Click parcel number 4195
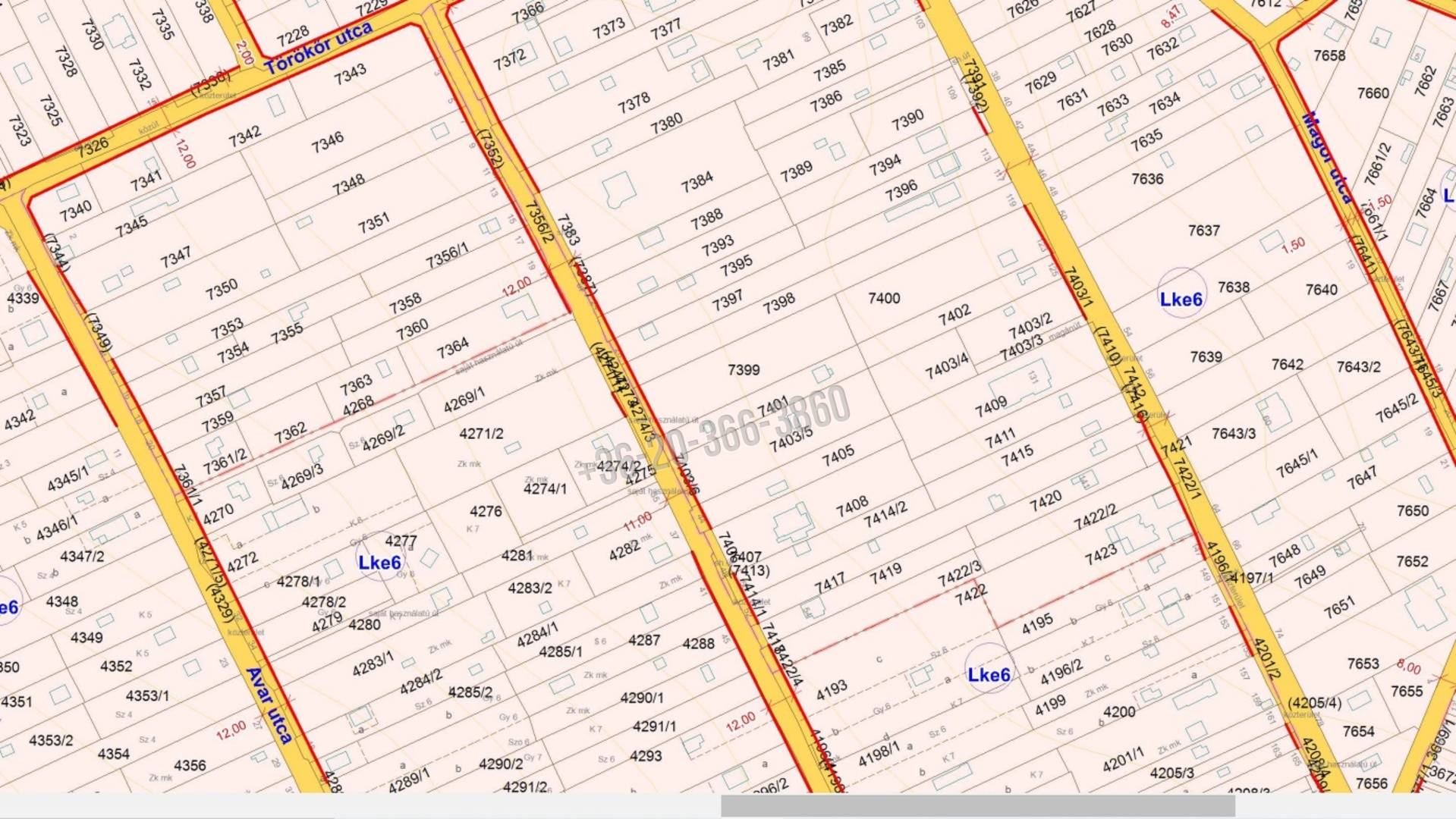Viewport: 1456px width, 819px height. 1036,624
